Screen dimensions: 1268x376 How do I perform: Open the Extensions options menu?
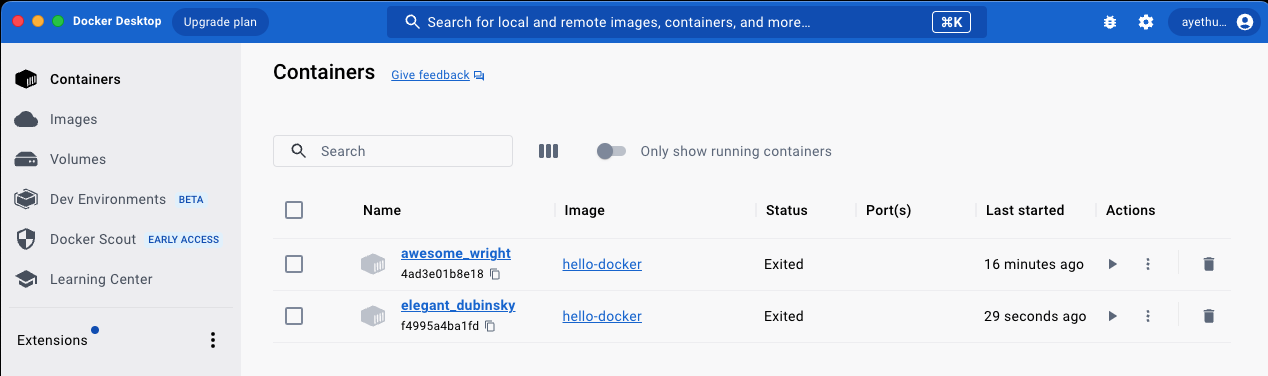(x=212, y=340)
